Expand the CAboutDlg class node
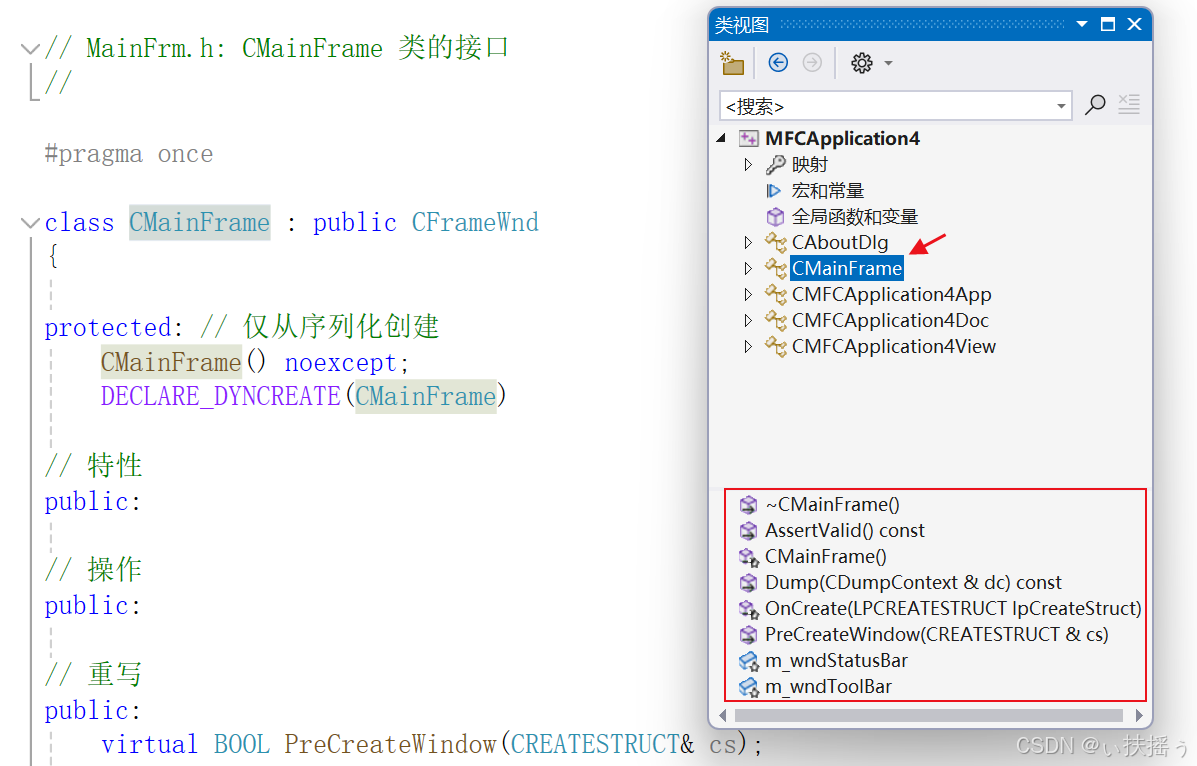The width and height of the screenshot is (1197, 766). click(x=748, y=243)
